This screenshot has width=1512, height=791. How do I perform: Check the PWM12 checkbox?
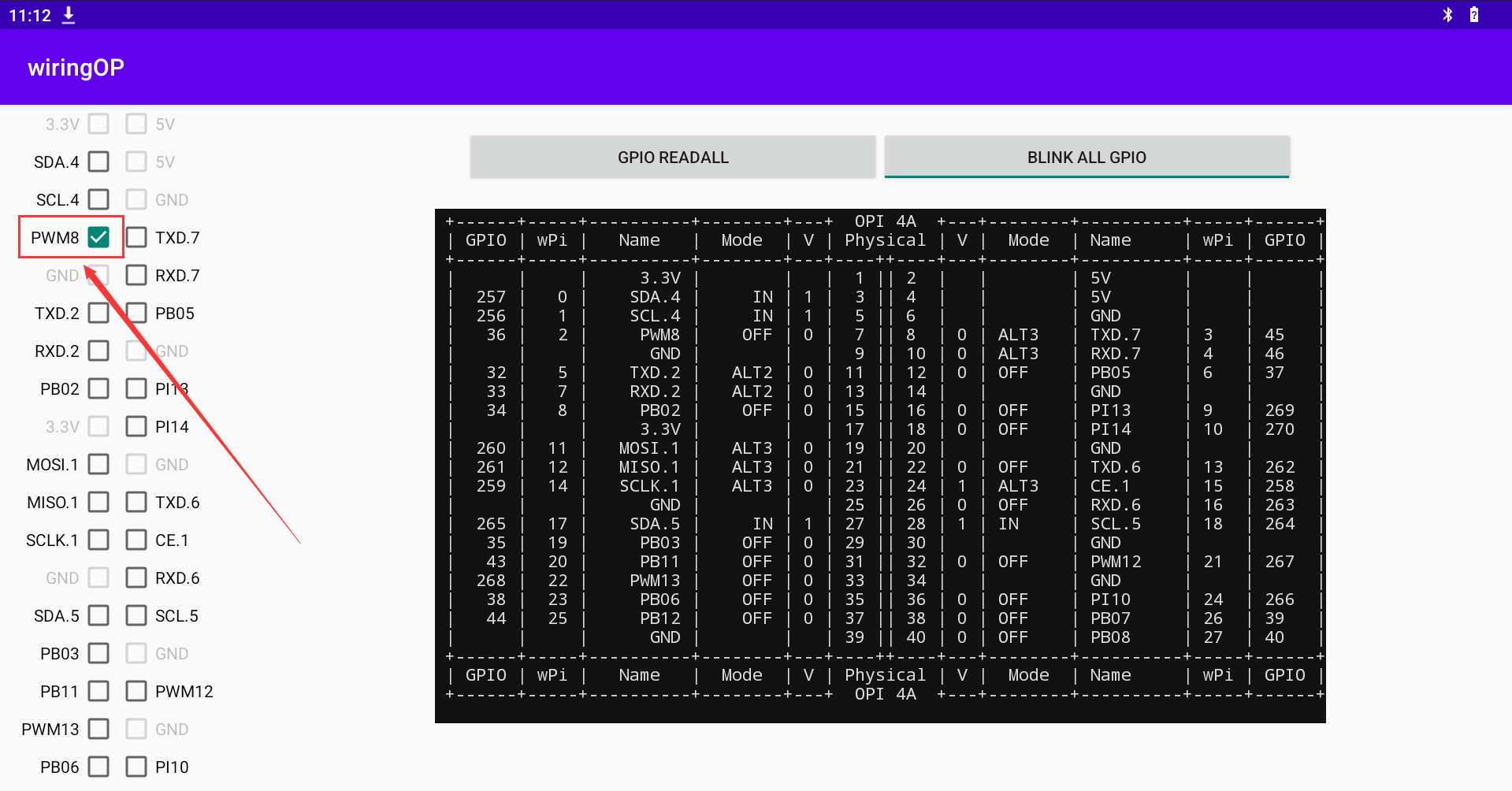(x=136, y=691)
